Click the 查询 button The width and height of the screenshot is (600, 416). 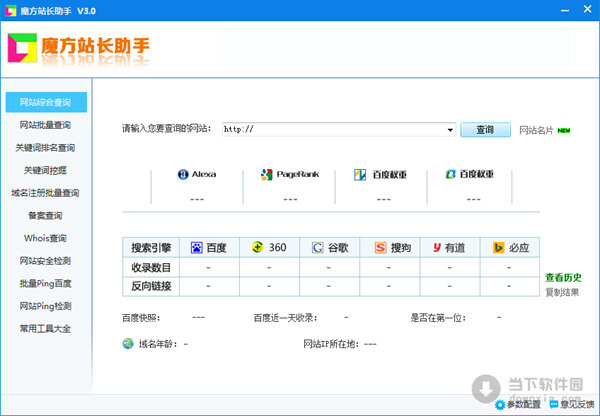click(485, 130)
